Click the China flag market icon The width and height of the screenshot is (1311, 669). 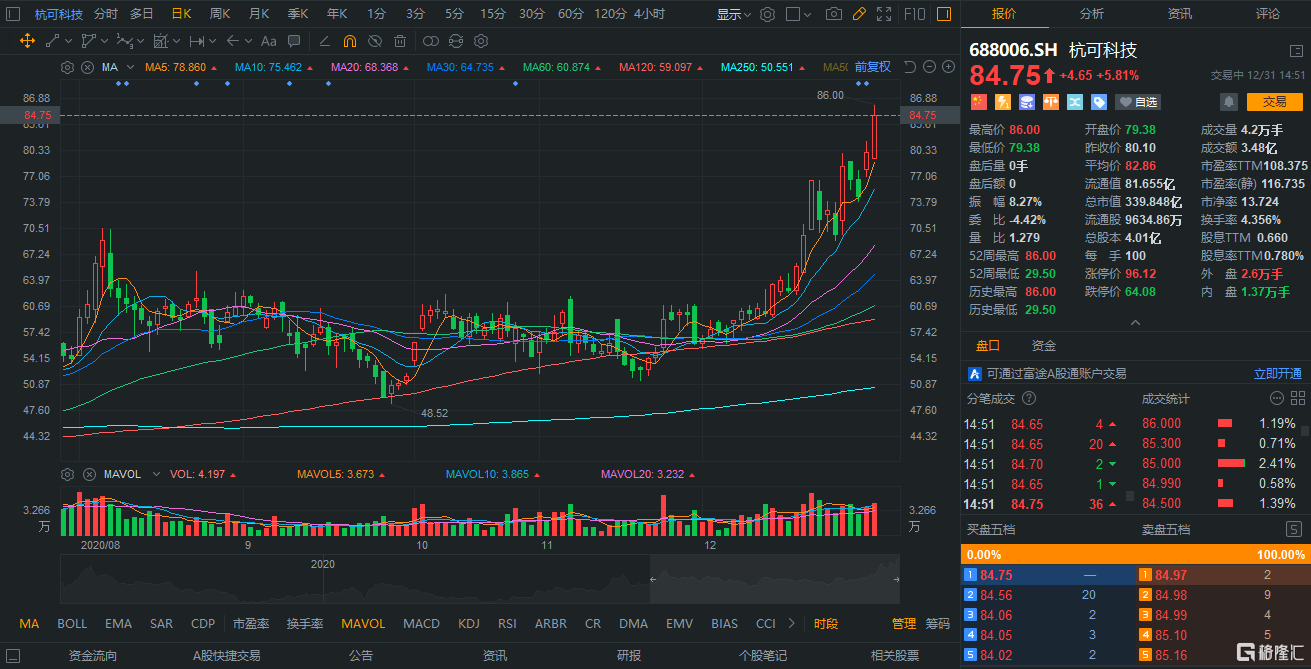coord(978,102)
